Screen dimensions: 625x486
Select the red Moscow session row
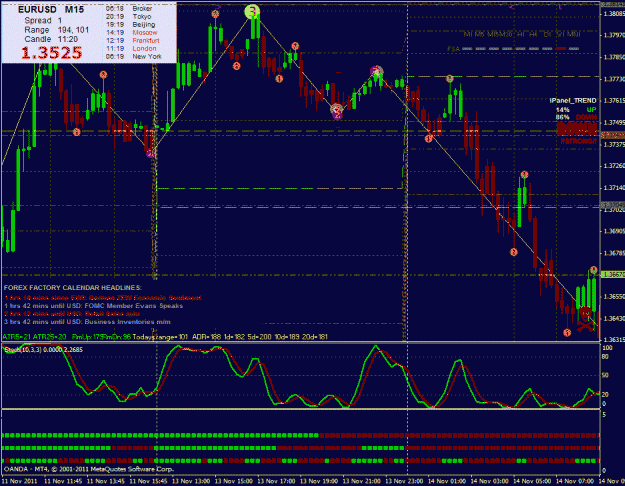[x=132, y=32]
